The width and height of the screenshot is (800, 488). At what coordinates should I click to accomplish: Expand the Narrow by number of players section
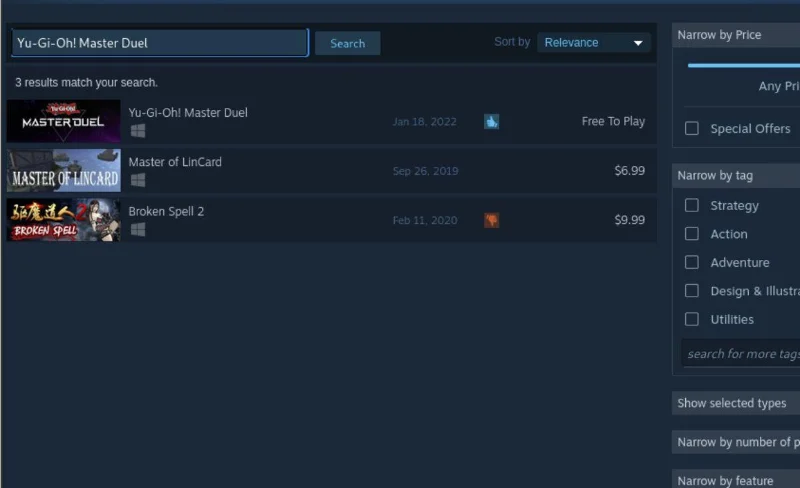point(736,442)
